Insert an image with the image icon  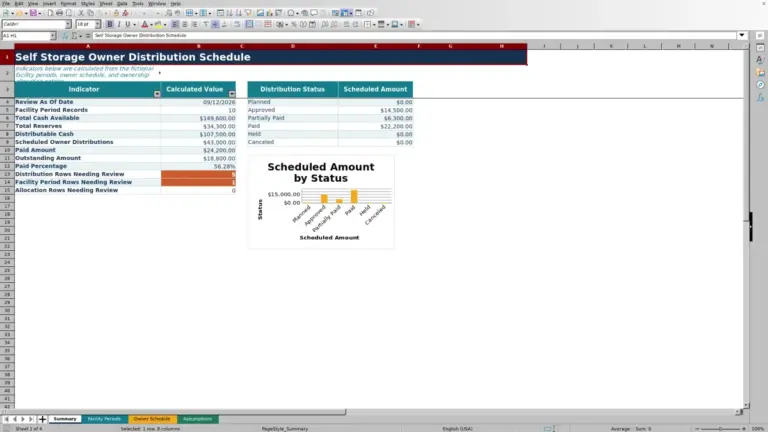pyautogui.click(x=261, y=13)
